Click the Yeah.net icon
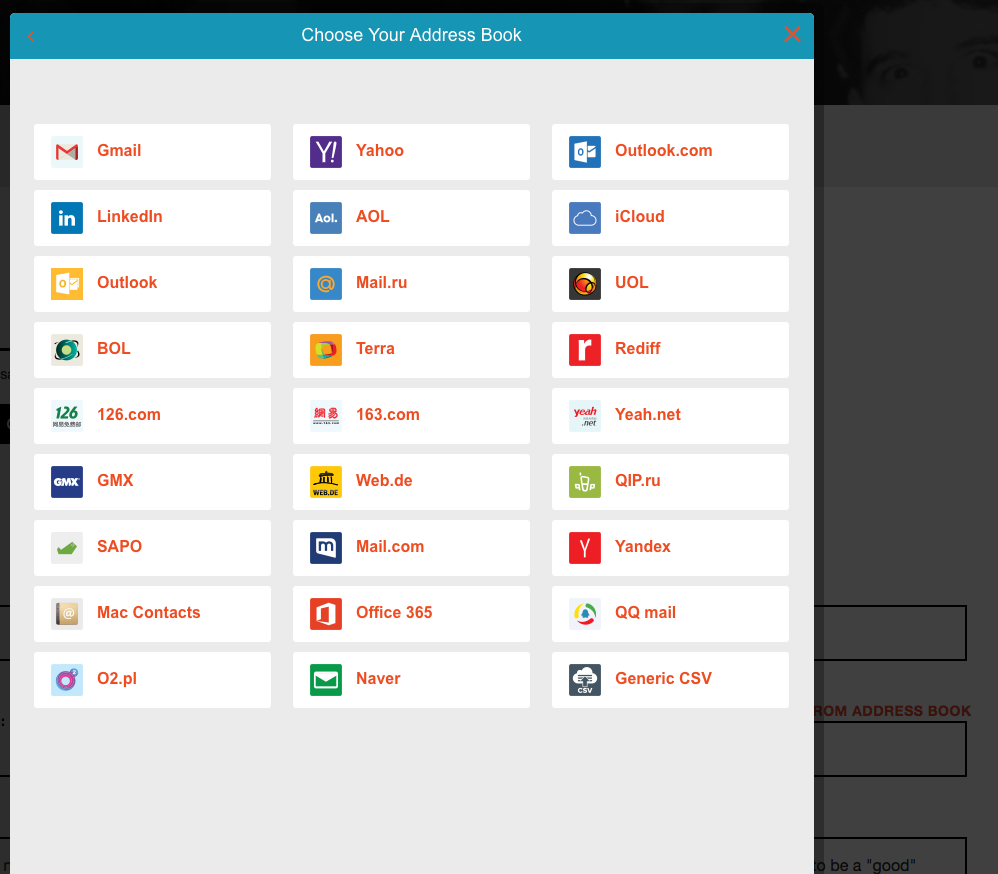The image size is (998, 874). coord(585,416)
